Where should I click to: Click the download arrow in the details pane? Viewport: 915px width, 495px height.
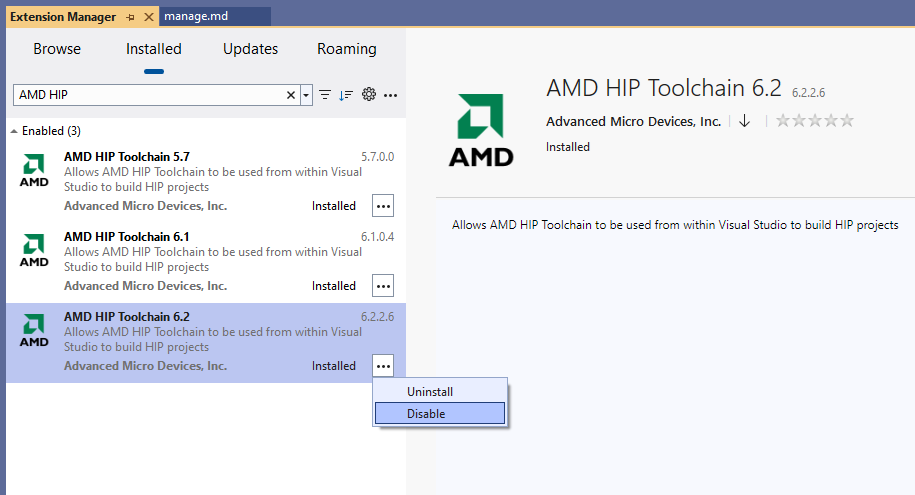744,121
